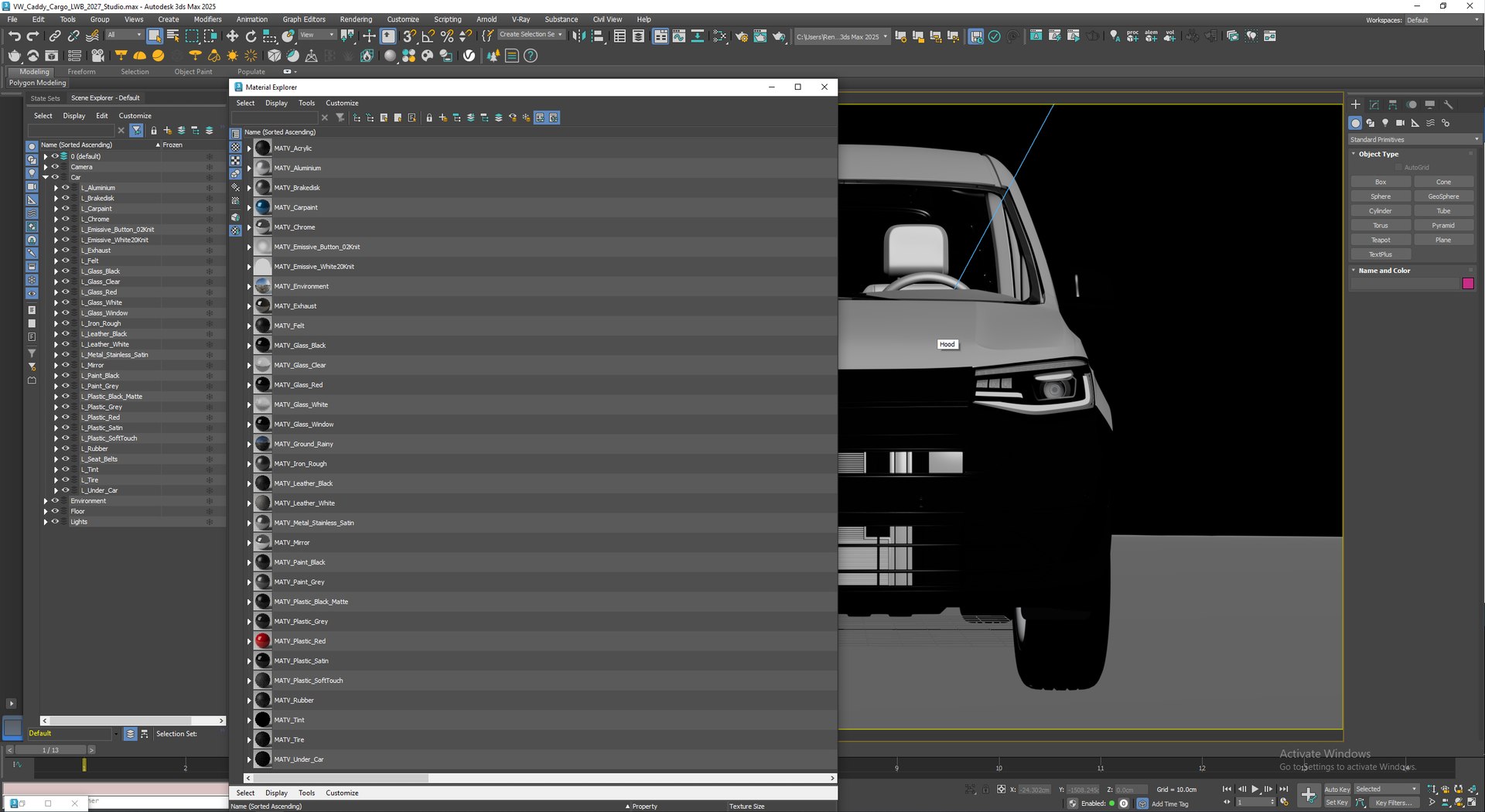Click the filter funnel icon in Material Explorer
The height and width of the screenshot is (812, 1485).
click(340, 118)
